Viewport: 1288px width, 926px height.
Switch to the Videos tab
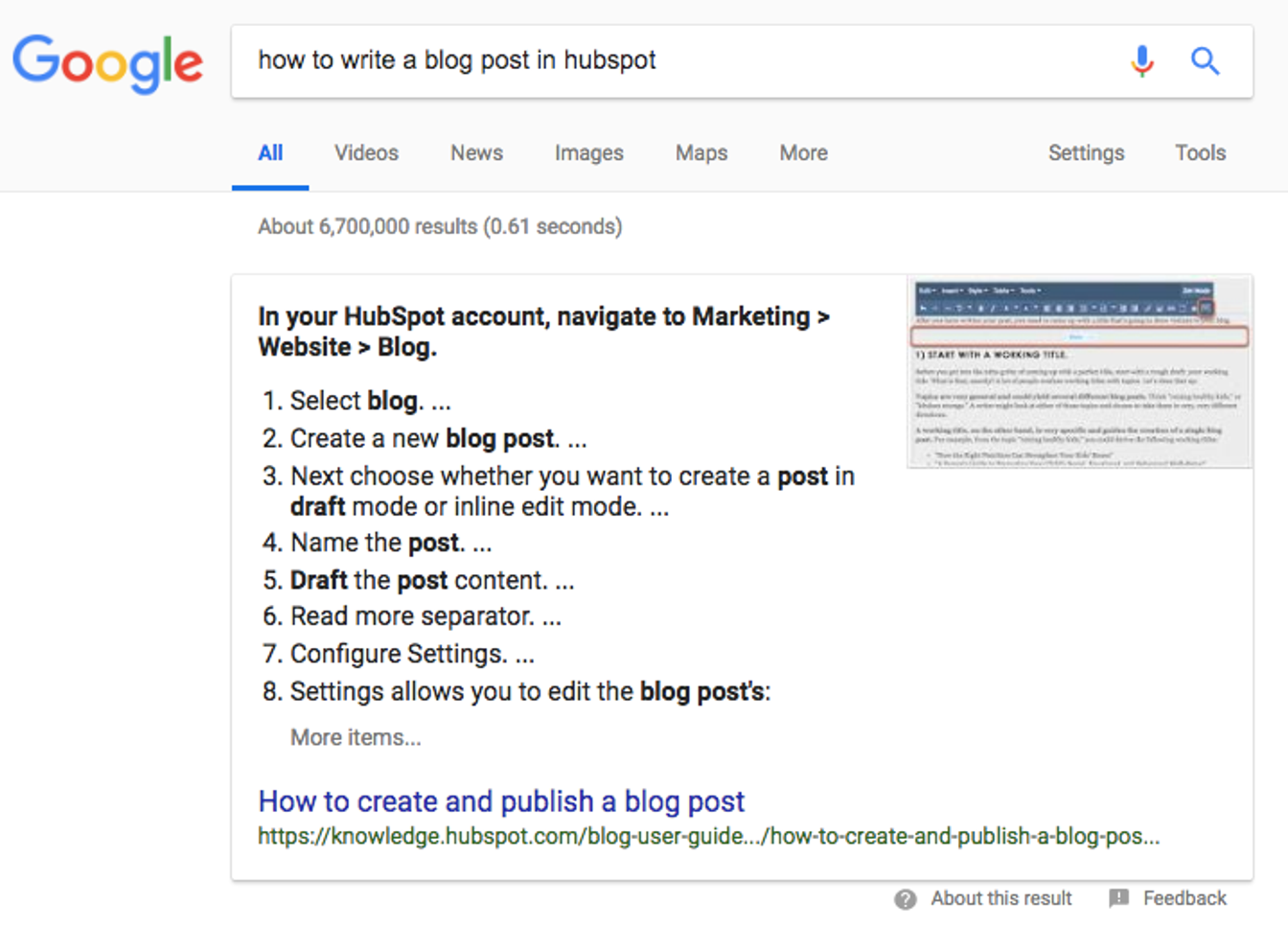tap(366, 153)
